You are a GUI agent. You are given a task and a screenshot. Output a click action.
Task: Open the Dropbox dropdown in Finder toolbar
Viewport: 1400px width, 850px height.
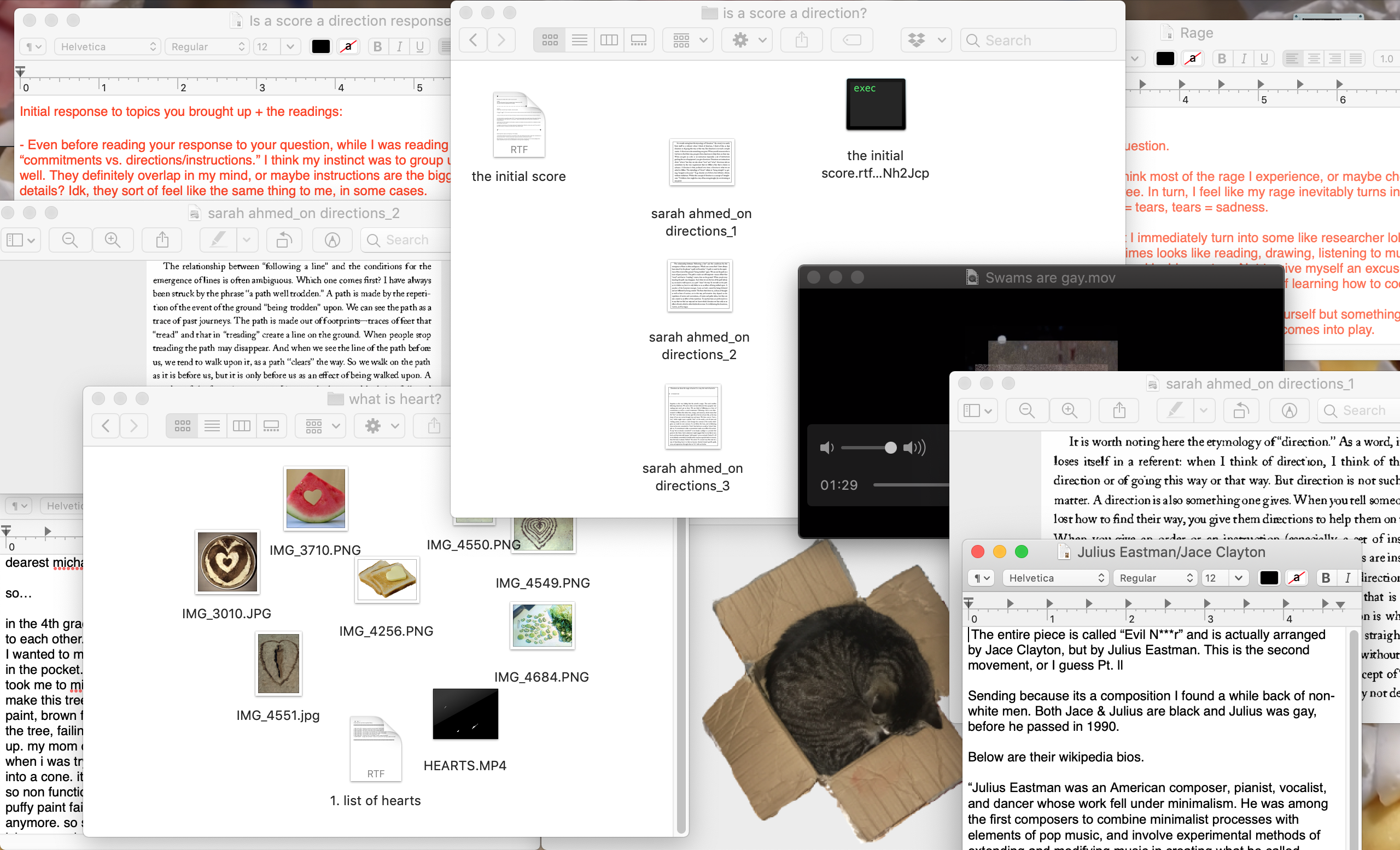pos(926,40)
